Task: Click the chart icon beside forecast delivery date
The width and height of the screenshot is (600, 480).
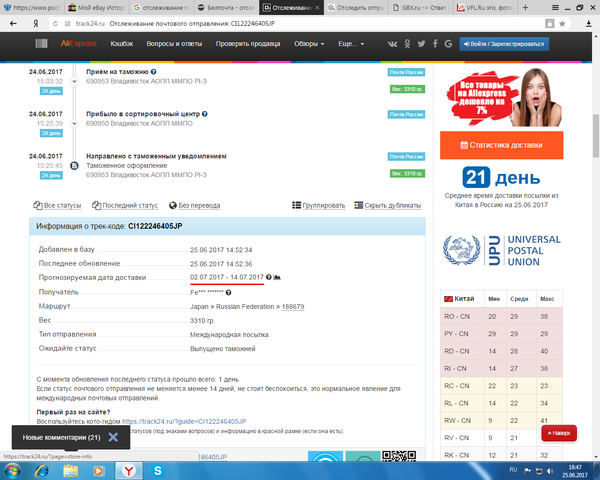Action: pyautogui.click(x=277, y=277)
